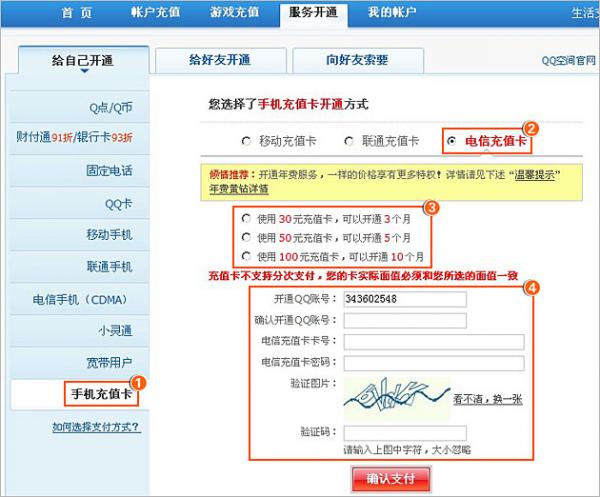Select the 移动充值卡 radio button

pyautogui.click(x=246, y=141)
